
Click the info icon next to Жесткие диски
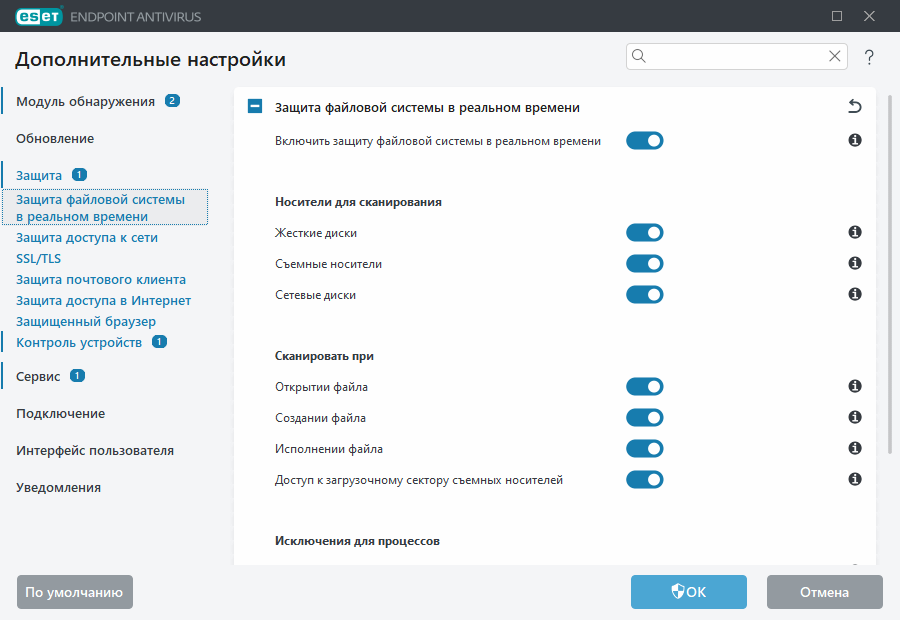tap(854, 232)
